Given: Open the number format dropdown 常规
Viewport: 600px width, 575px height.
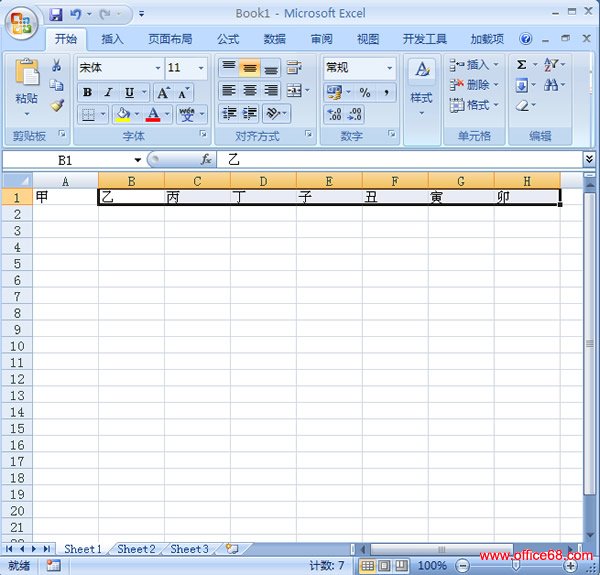Looking at the screenshot, I should pos(389,68).
